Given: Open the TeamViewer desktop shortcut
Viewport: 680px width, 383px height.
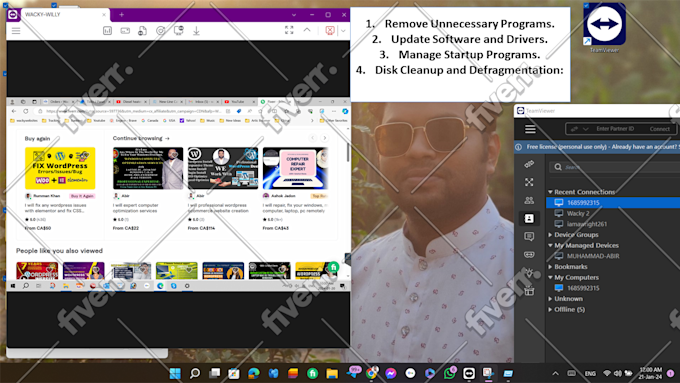Looking at the screenshot, I should coord(604,28).
